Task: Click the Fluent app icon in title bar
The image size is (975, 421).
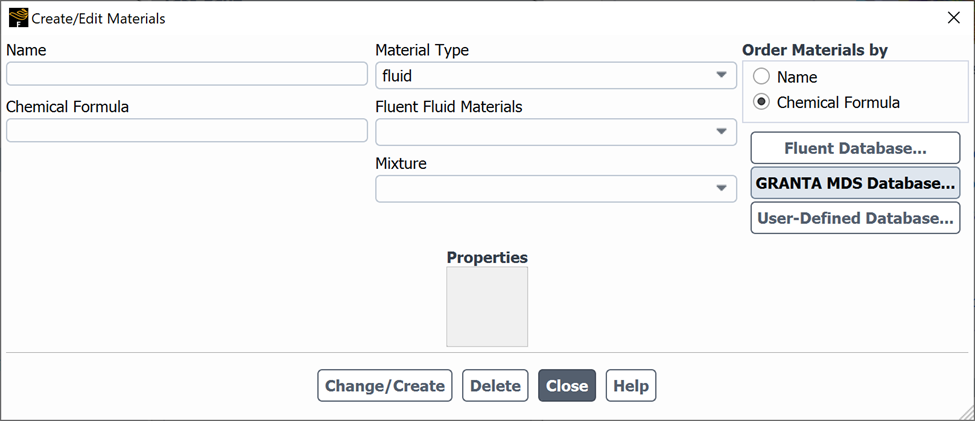Action: [x=18, y=18]
